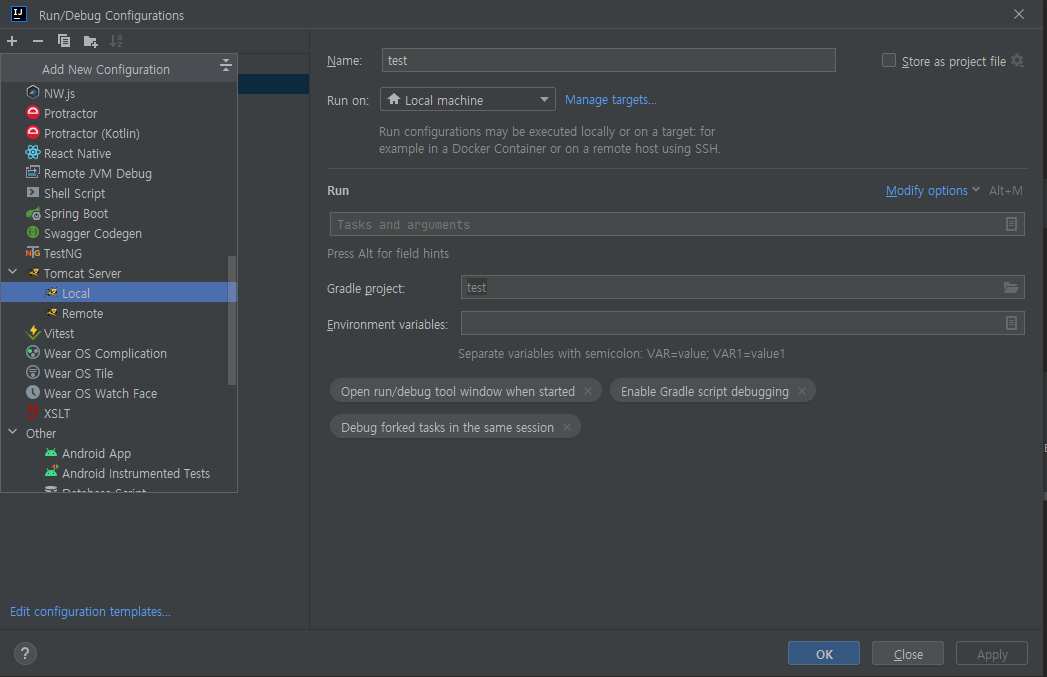Select Android App under Other
The width and height of the screenshot is (1047, 677).
[119, 453]
